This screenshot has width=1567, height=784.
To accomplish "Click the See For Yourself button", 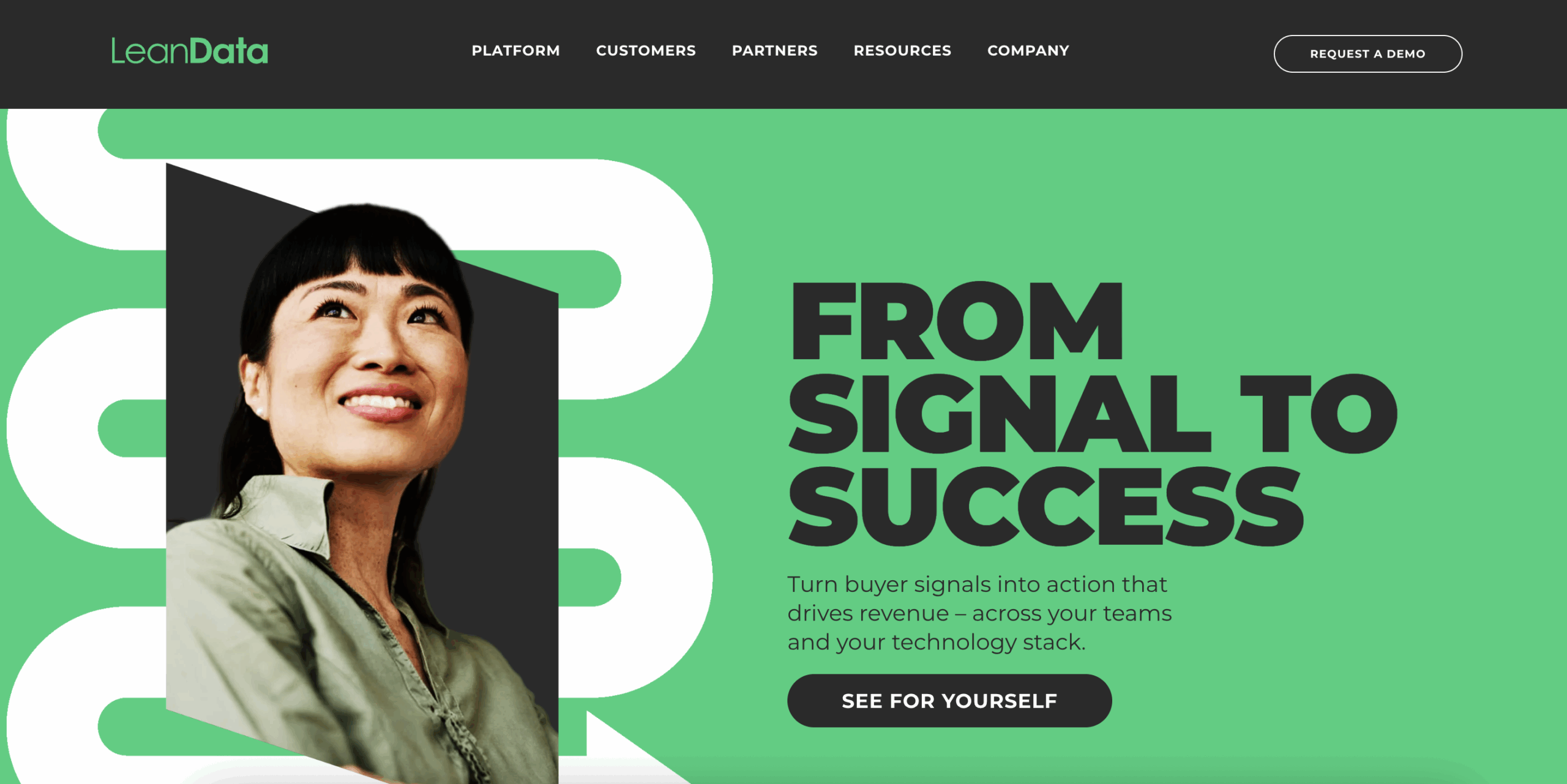I will [949, 701].
